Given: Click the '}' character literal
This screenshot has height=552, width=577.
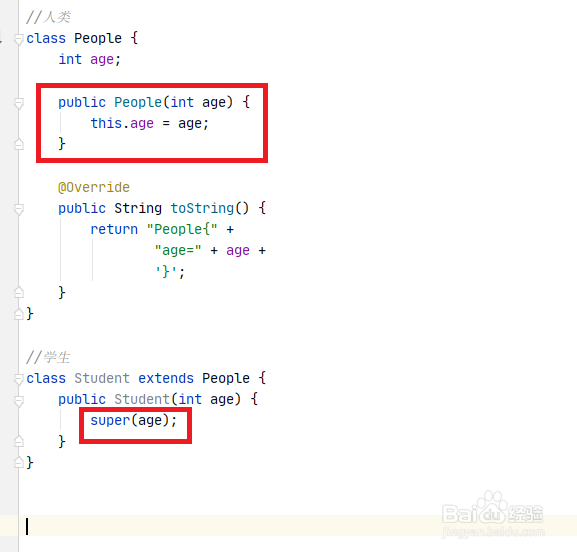Looking at the screenshot, I should pyautogui.click(x=166, y=272).
